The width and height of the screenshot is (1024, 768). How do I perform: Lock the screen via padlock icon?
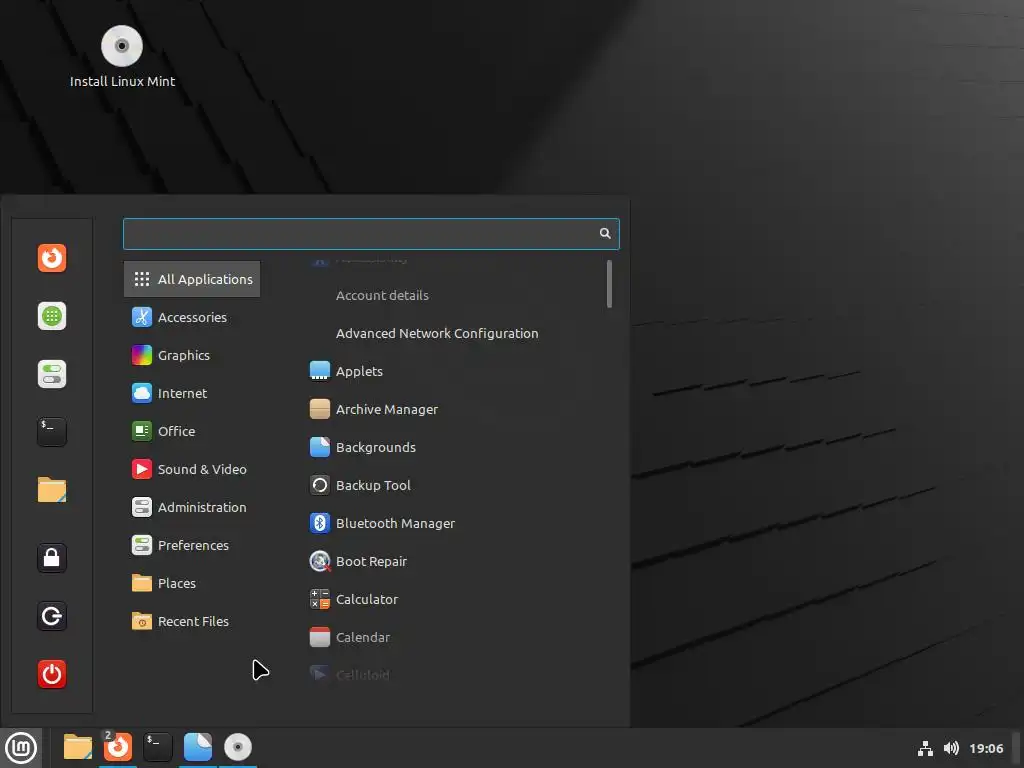tap(52, 558)
